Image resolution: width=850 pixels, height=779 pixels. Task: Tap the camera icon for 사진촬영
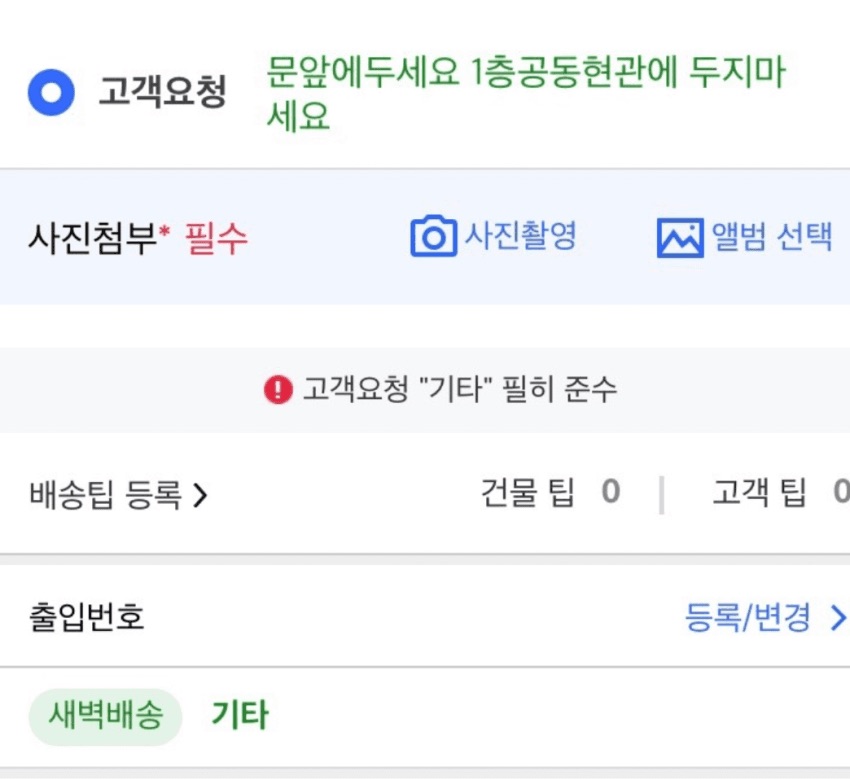click(x=433, y=237)
